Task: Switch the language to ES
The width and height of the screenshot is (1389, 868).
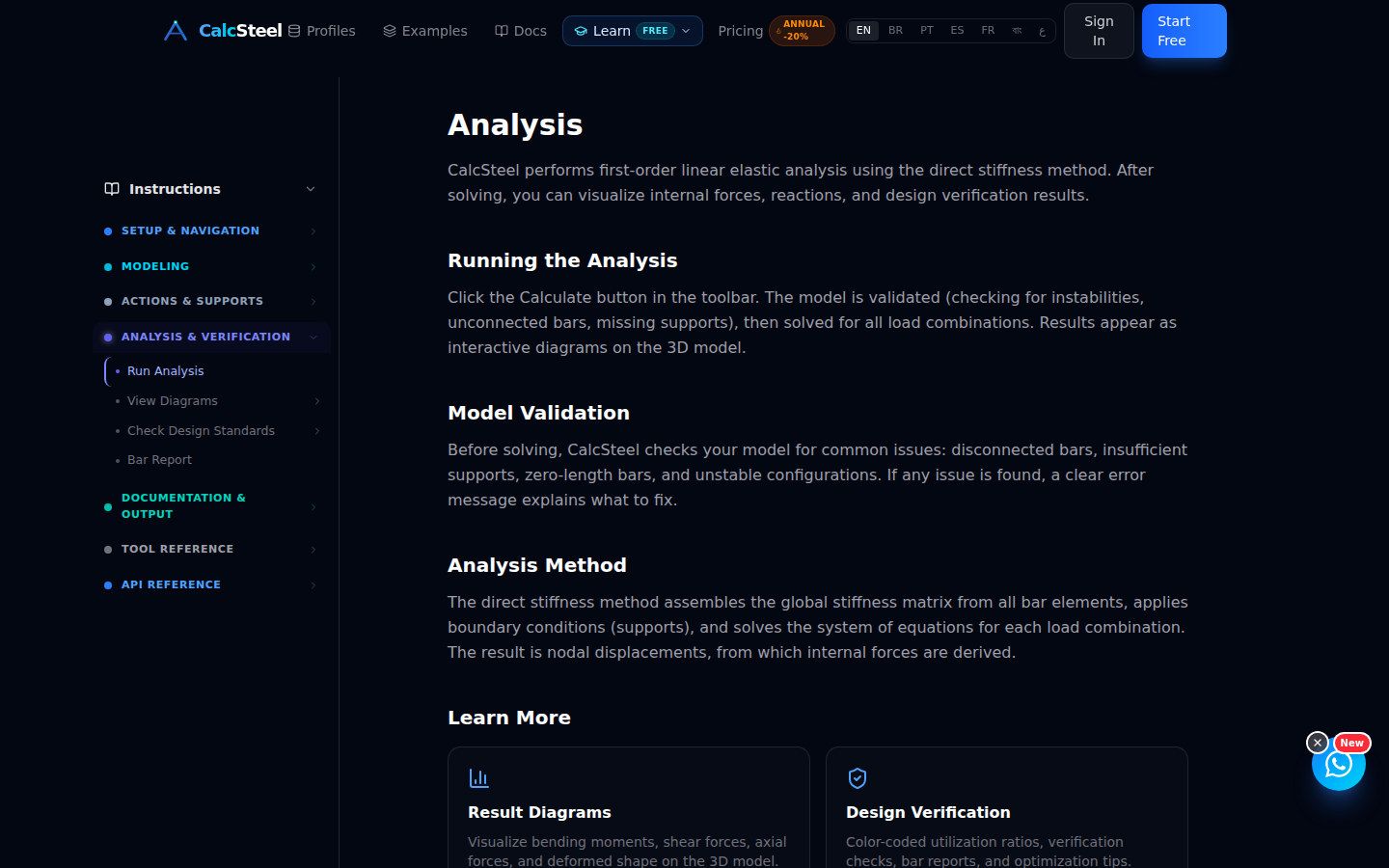Action: (957, 31)
